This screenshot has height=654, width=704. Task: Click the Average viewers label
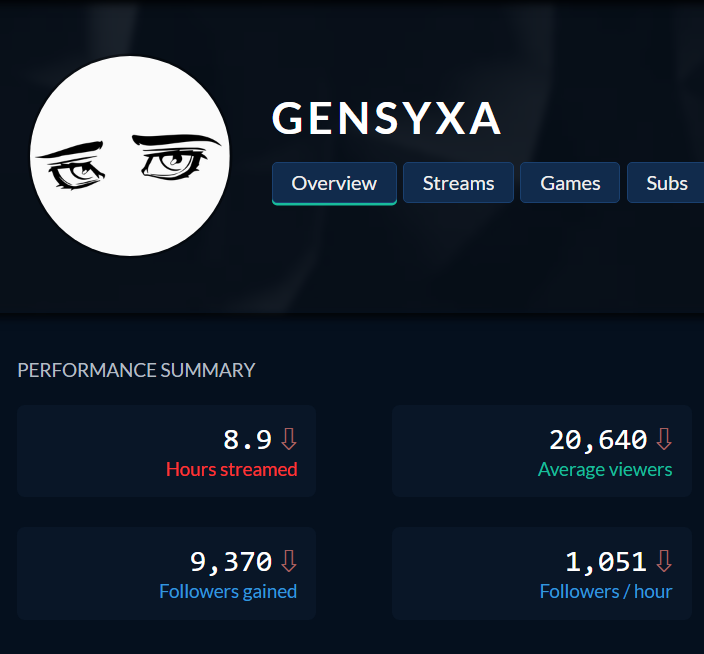pyautogui.click(x=605, y=470)
